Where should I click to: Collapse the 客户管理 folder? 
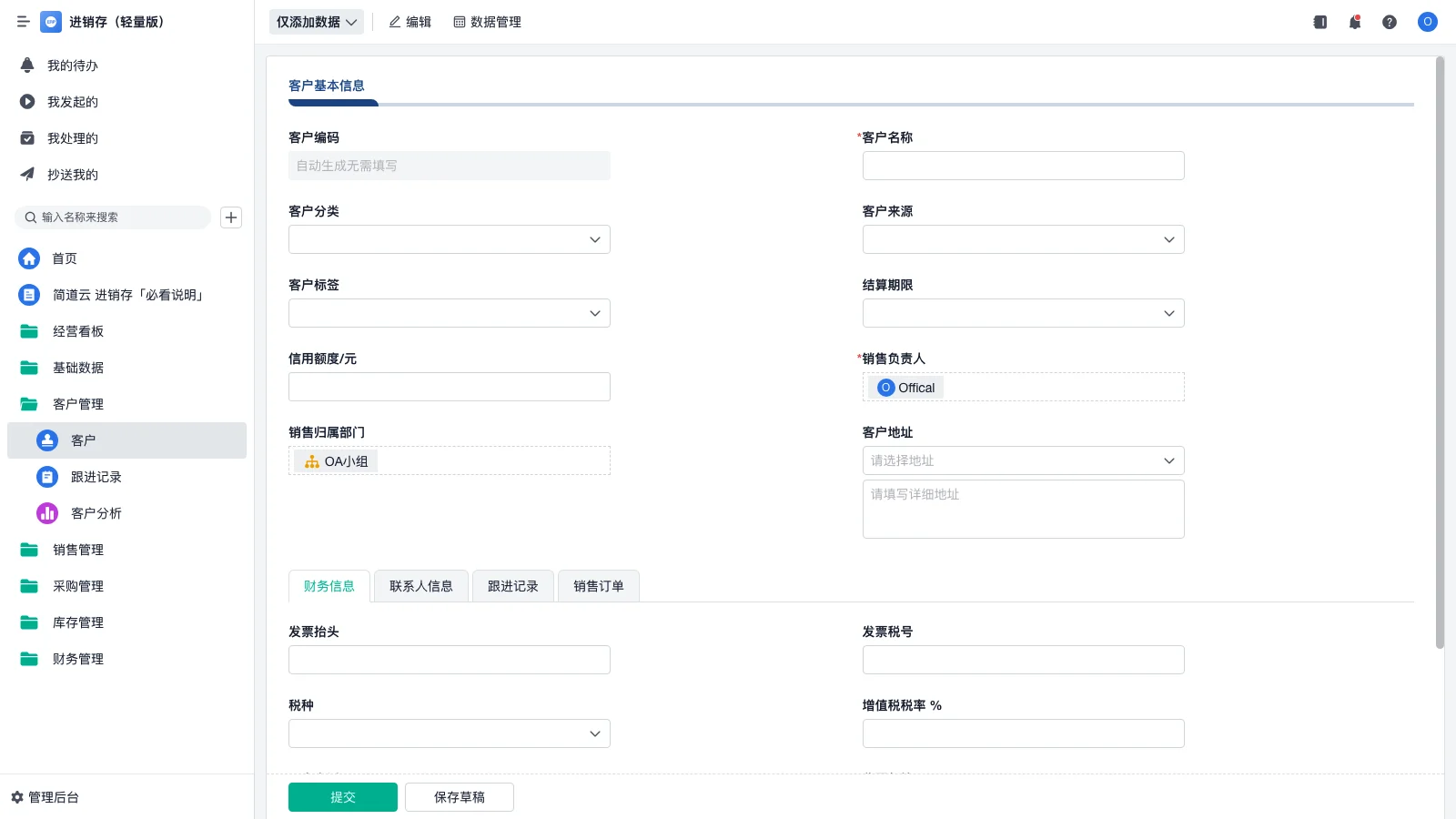click(126, 404)
